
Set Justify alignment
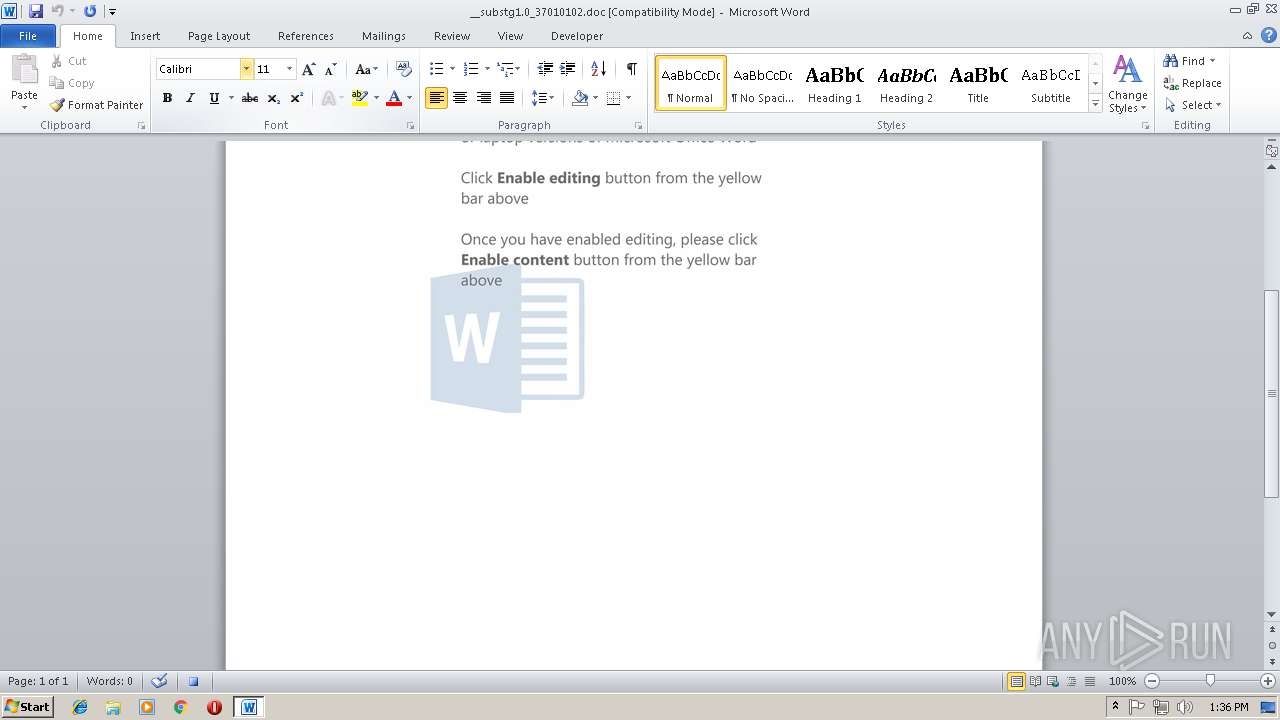click(507, 98)
